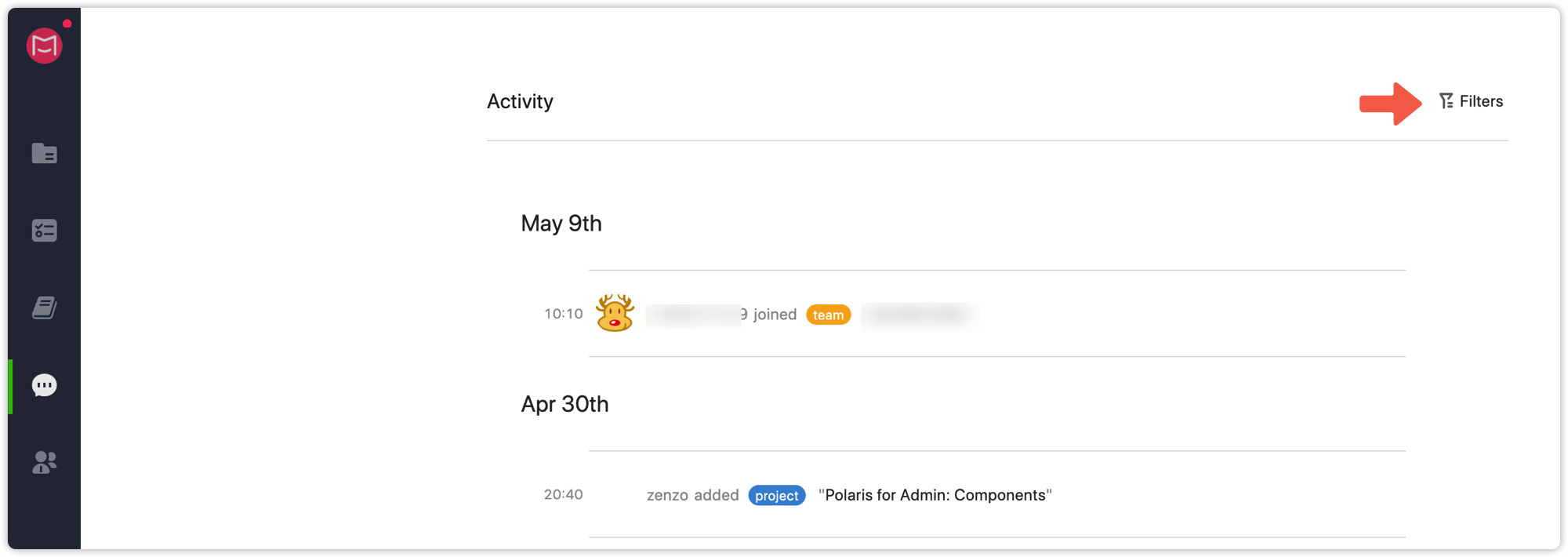Open "Polaris for Admin: Components" project
This screenshot has height=557, width=1568.
tap(935, 495)
